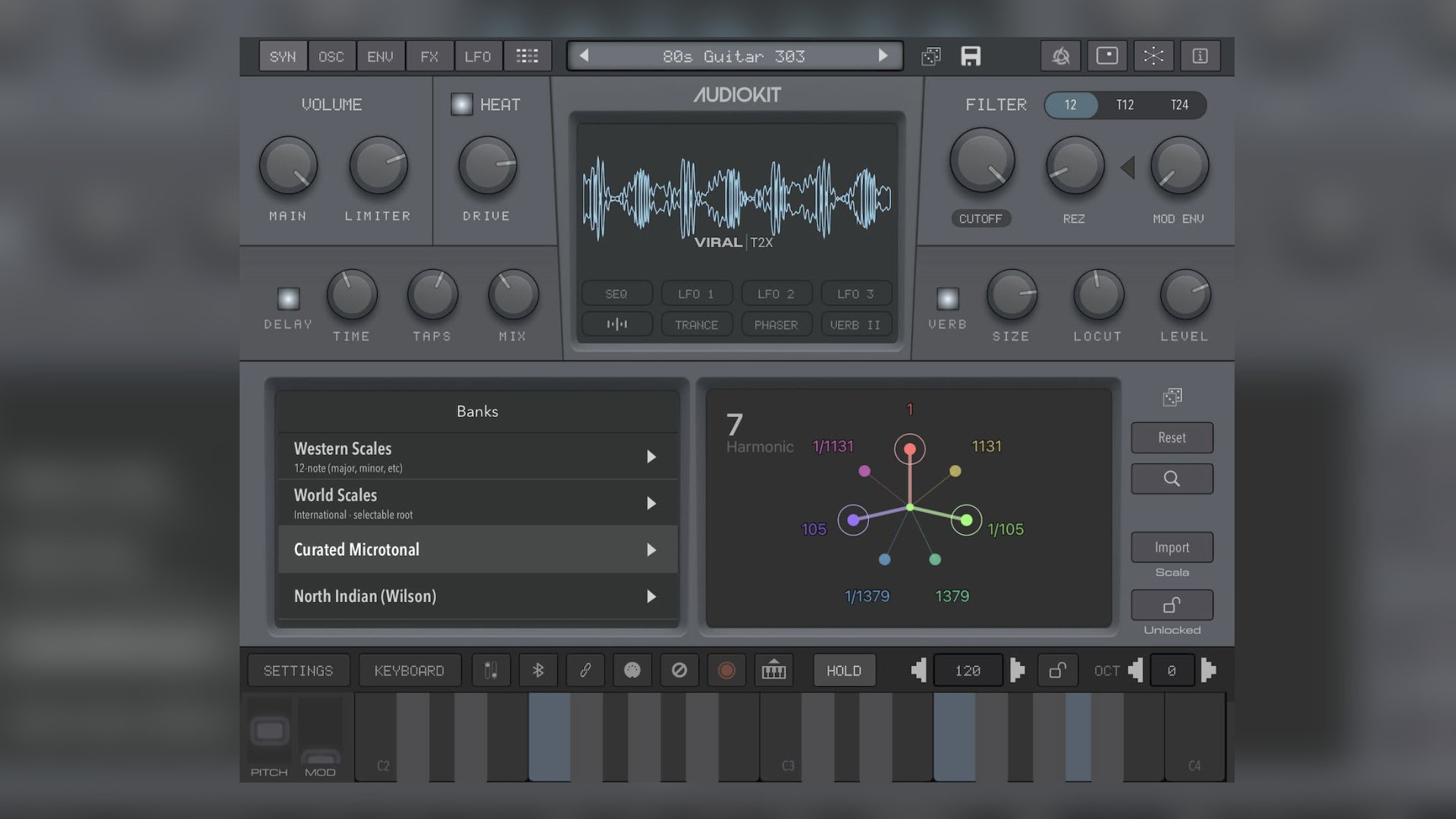Toggle the SEQ display button
1456x819 pixels.
coord(617,293)
